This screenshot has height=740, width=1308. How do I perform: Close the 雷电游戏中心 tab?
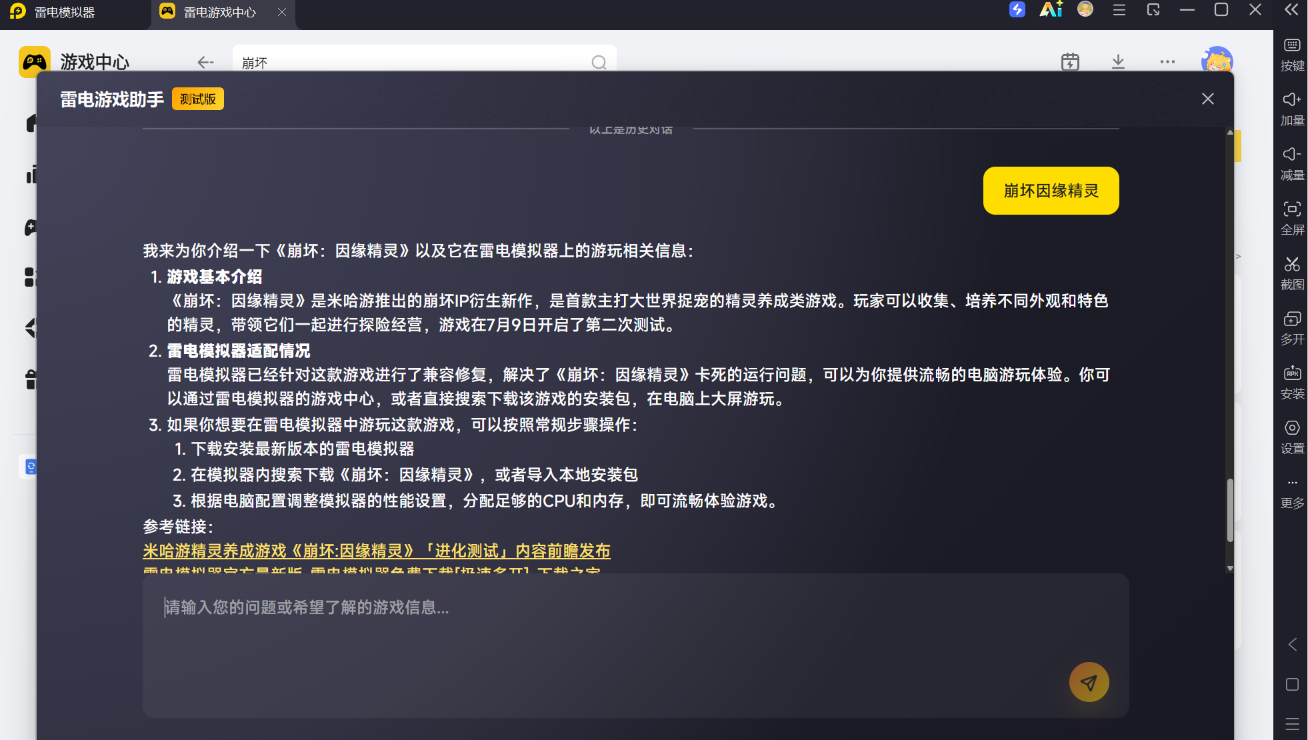coord(282,12)
